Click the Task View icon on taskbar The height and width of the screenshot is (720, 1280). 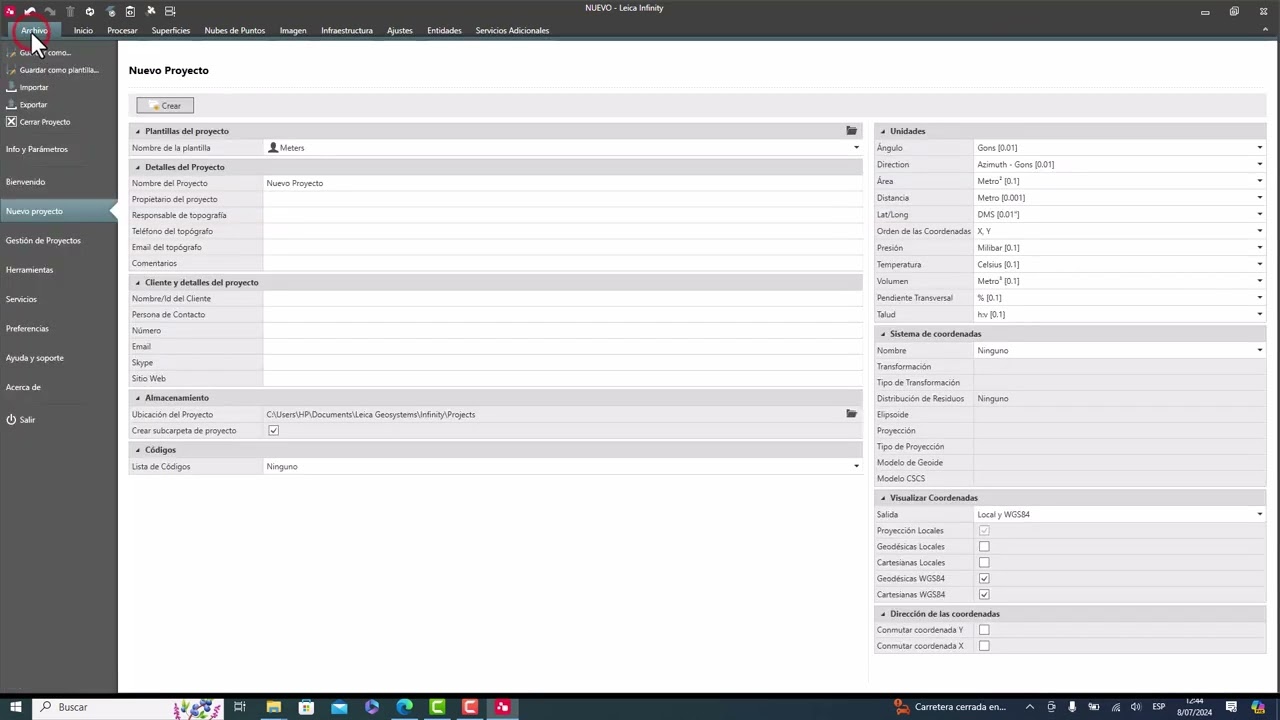tap(240, 707)
